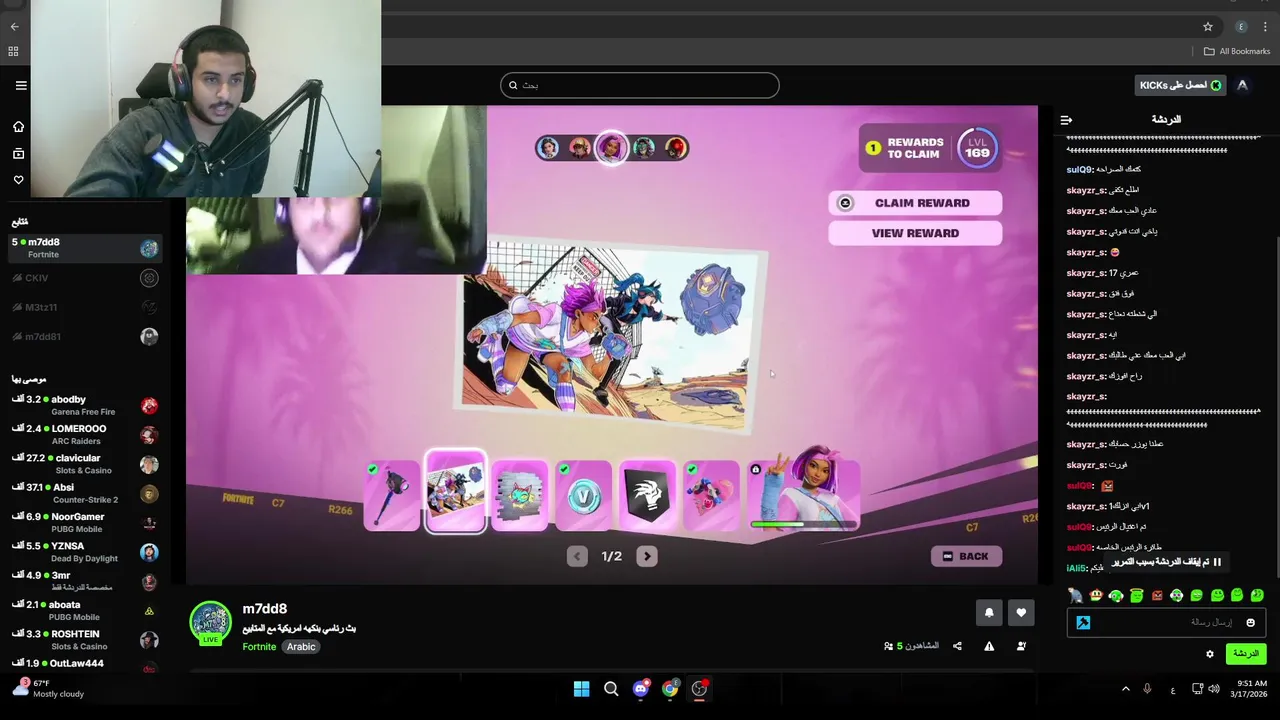The image size is (1280, 720).
Task: Click the gavel badge icon in chat input
Action: tap(1083, 622)
